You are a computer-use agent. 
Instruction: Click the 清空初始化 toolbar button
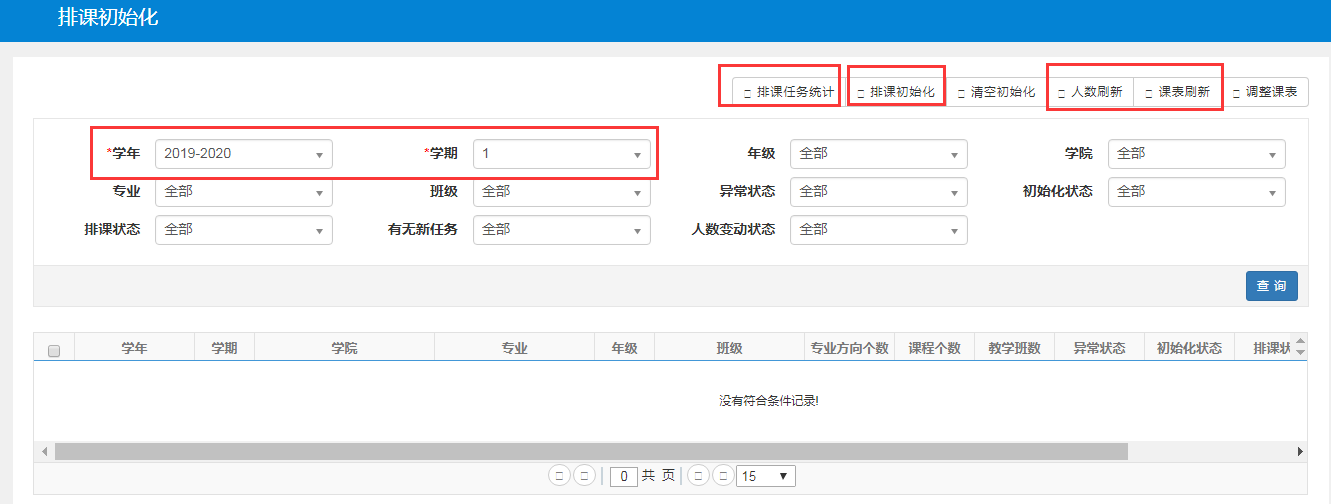pyautogui.click(x=995, y=92)
